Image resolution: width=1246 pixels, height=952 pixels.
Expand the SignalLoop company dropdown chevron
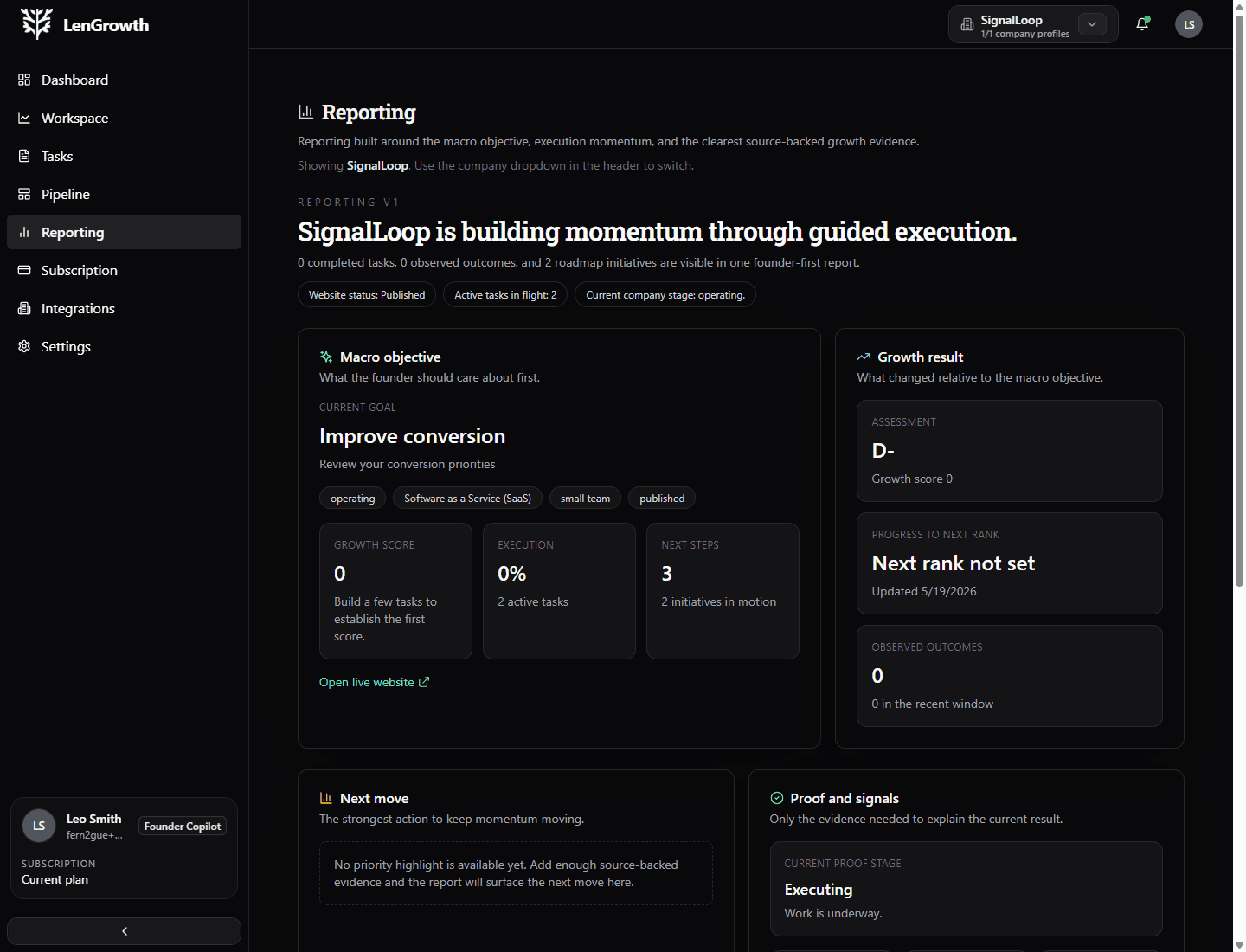[1092, 24]
